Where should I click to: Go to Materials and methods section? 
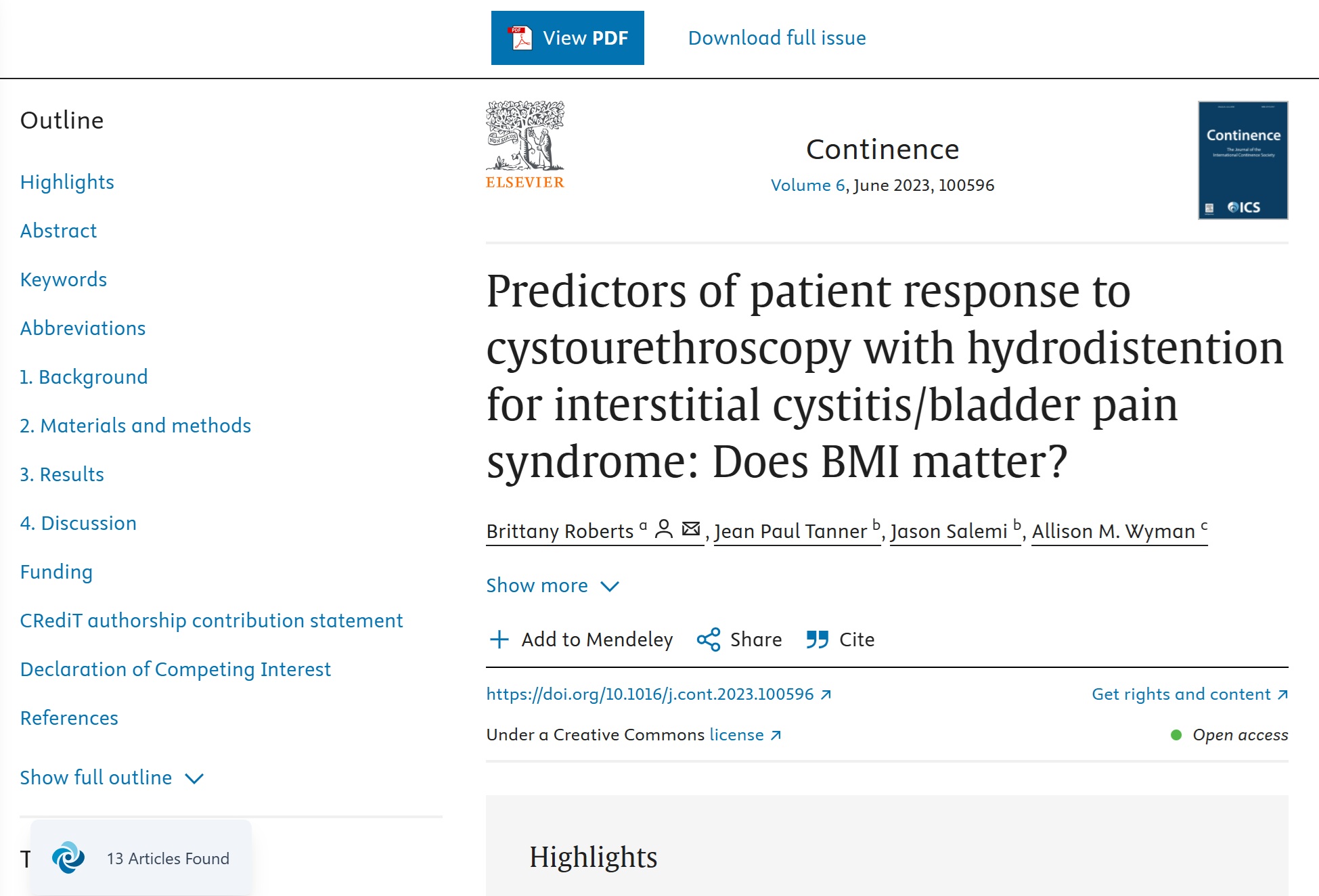135,426
